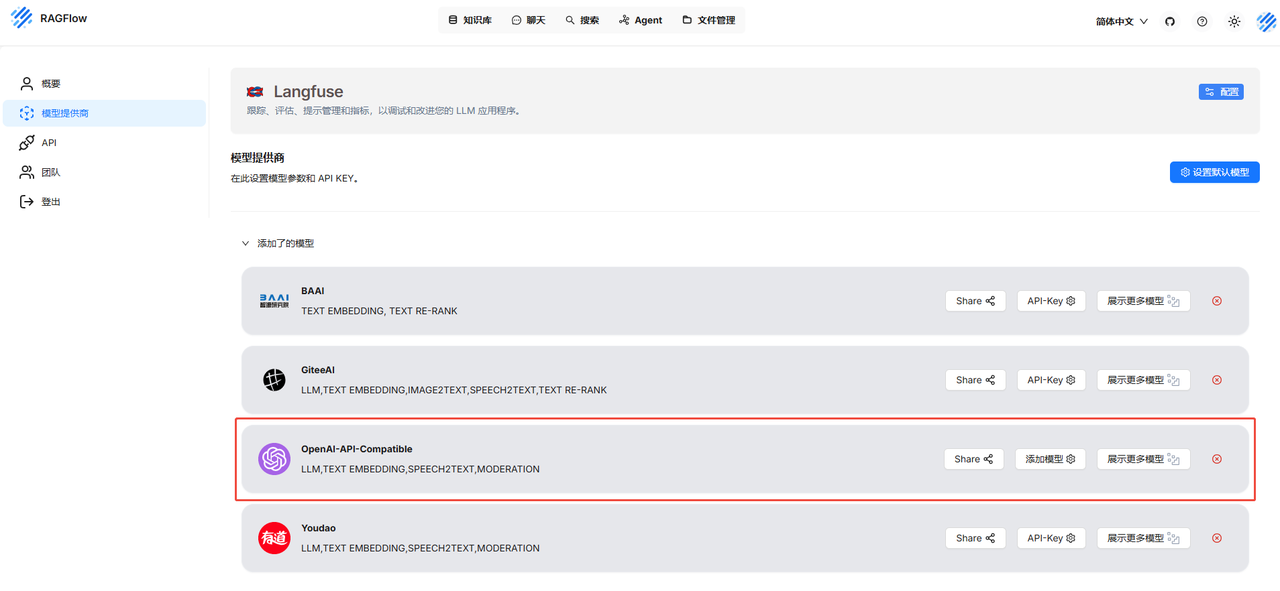Click the Langfuse logo icon
The width and height of the screenshot is (1280, 591).
click(x=255, y=92)
